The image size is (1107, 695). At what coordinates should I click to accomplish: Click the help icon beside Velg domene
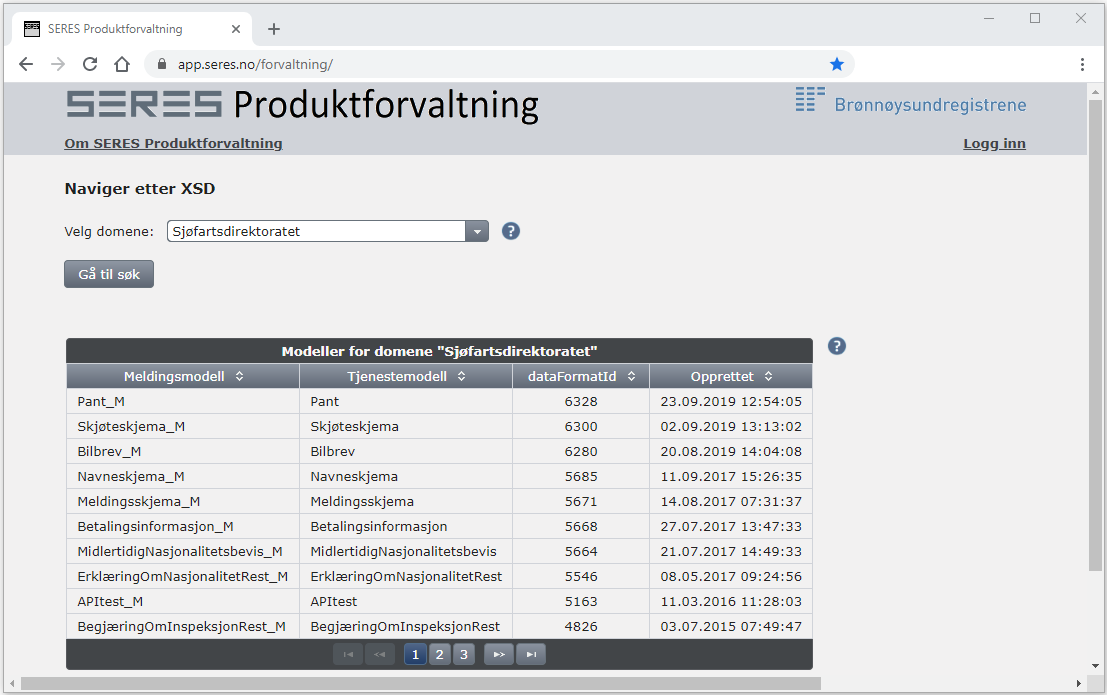coord(510,231)
